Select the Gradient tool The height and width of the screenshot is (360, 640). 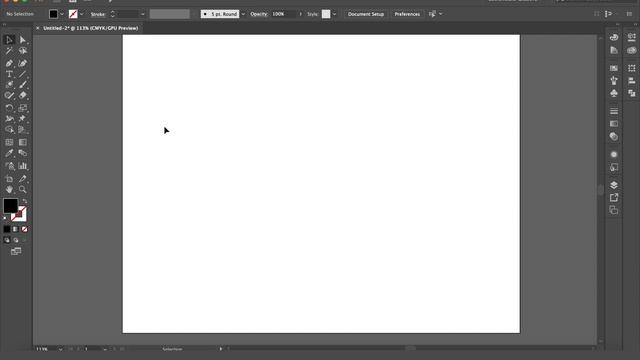point(22,142)
